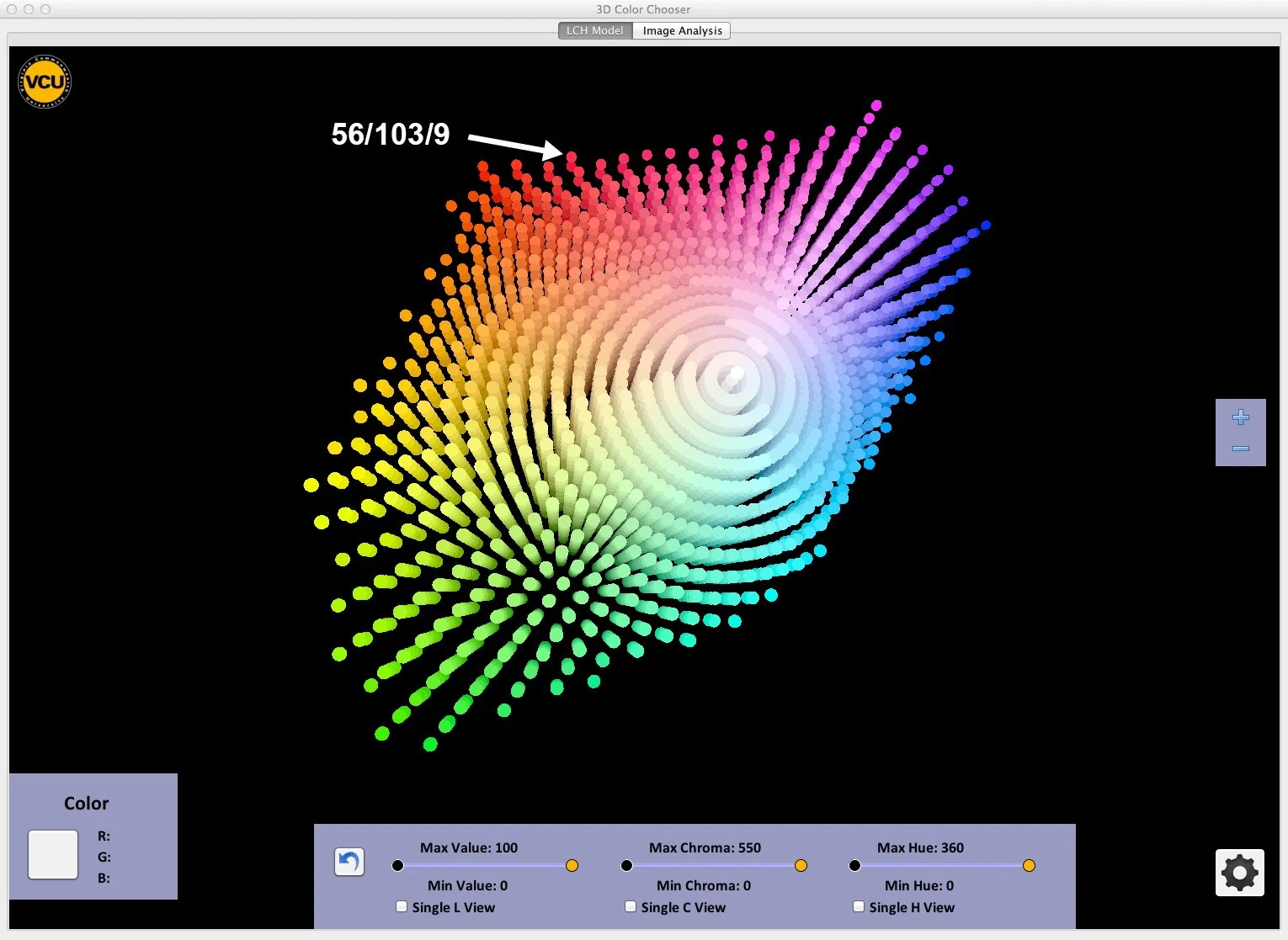
Task: Open settings with the gear icon
Action: click(x=1238, y=873)
